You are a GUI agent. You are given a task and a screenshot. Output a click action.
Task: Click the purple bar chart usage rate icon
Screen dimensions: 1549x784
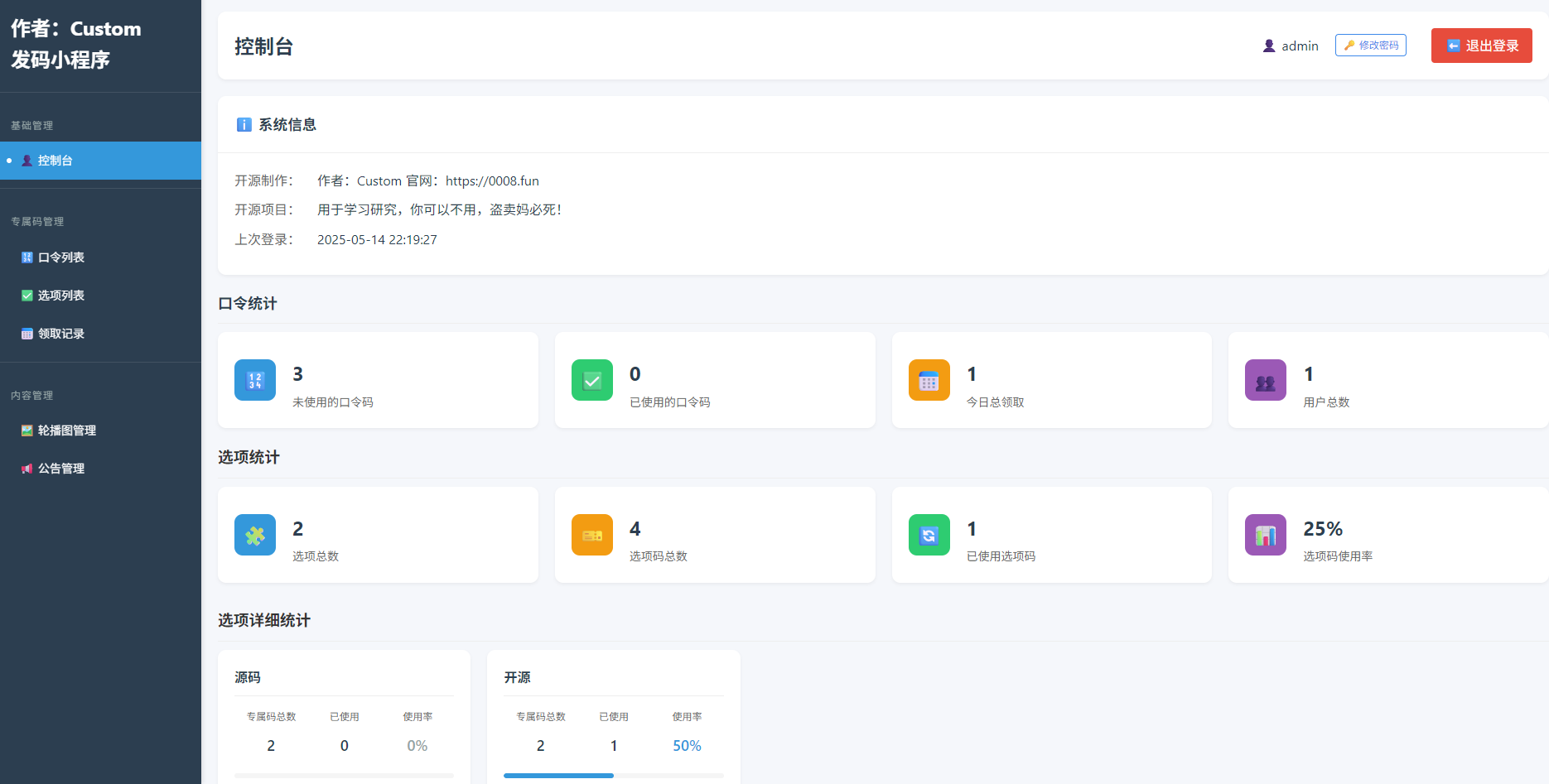click(1265, 535)
